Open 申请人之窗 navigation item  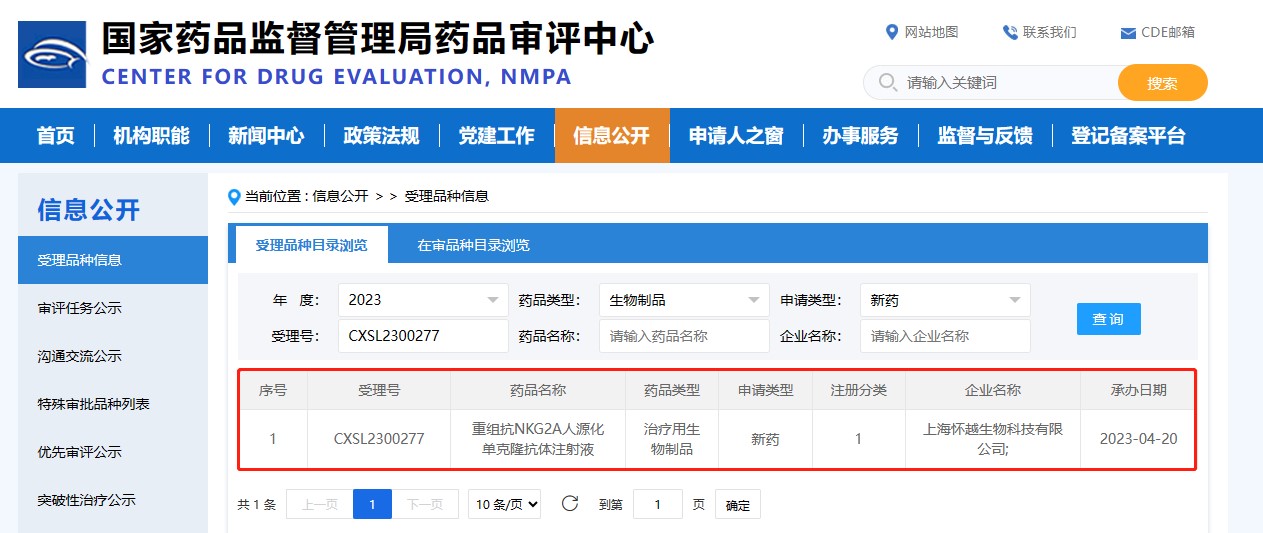pos(736,136)
